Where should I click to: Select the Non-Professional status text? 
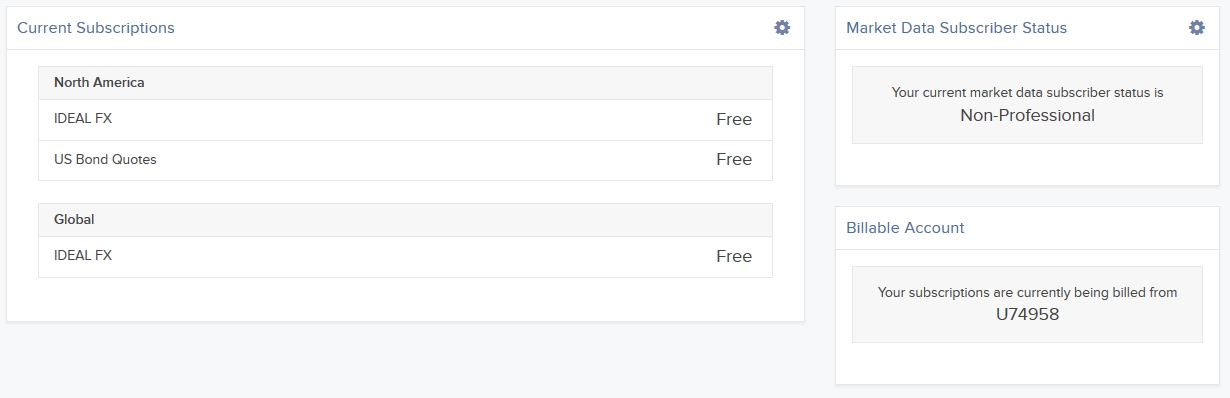click(1027, 116)
